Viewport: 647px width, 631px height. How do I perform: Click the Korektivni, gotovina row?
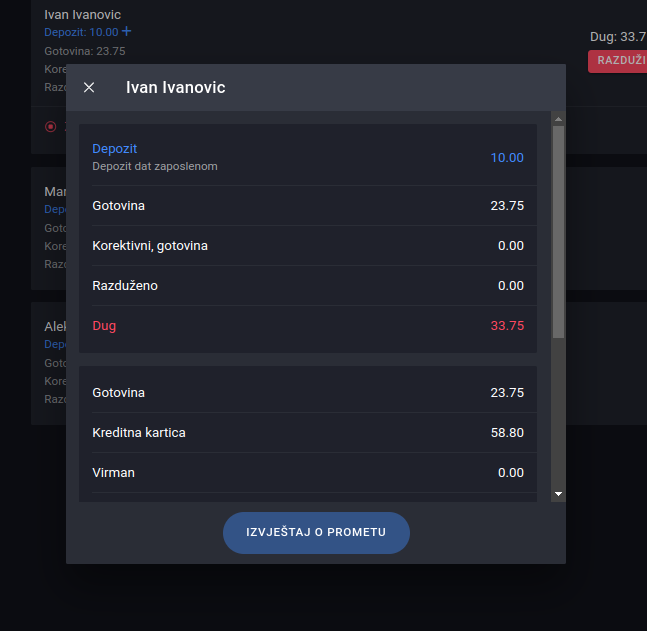tap(150, 246)
